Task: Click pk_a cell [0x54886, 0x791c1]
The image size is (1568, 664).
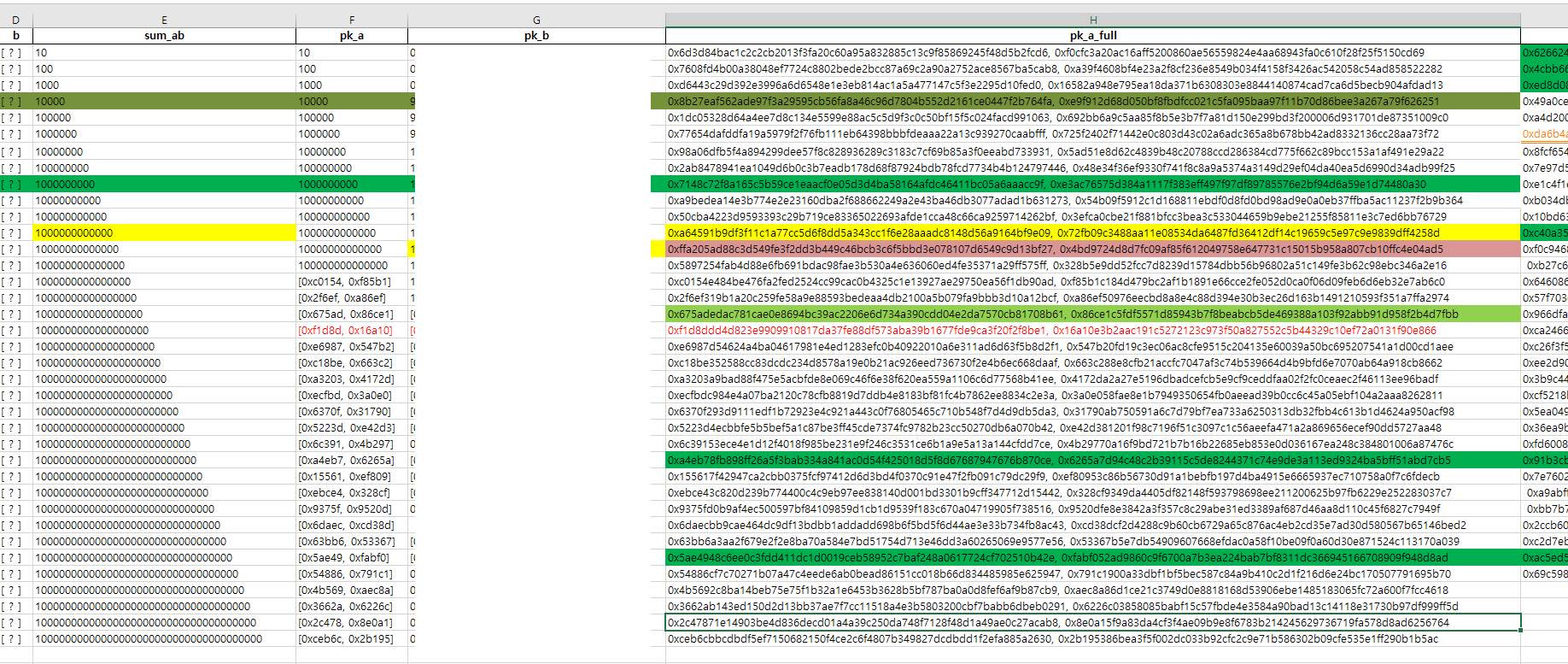Action: (352, 573)
